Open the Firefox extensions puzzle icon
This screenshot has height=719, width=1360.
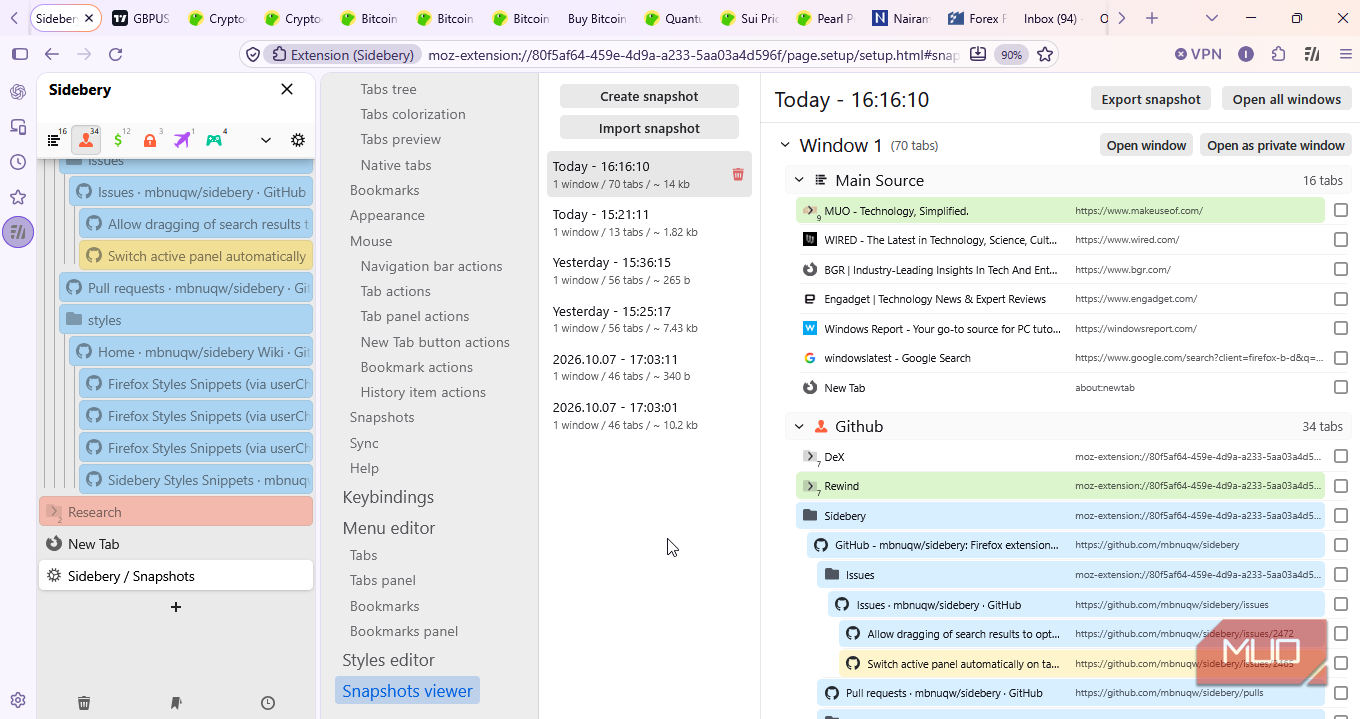click(x=1278, y=55)
